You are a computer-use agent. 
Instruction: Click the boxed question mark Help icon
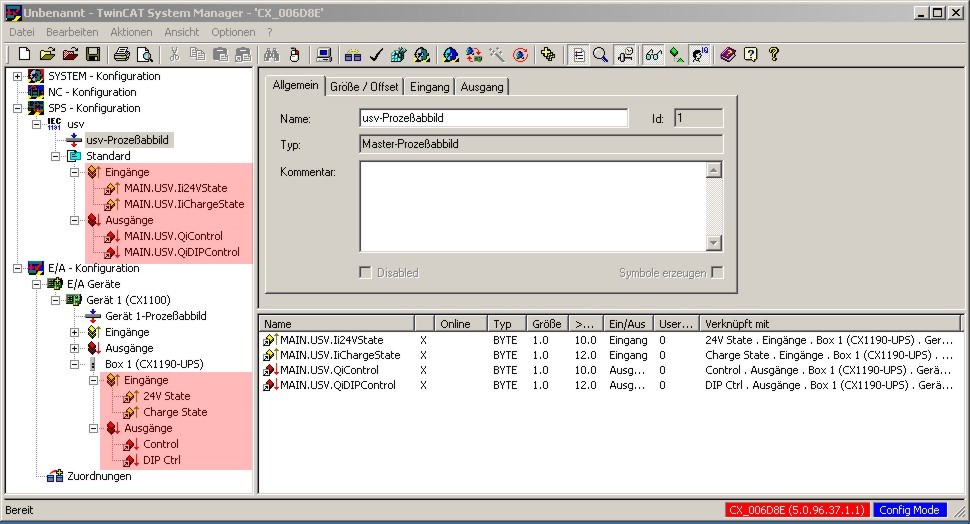[750, 54]
